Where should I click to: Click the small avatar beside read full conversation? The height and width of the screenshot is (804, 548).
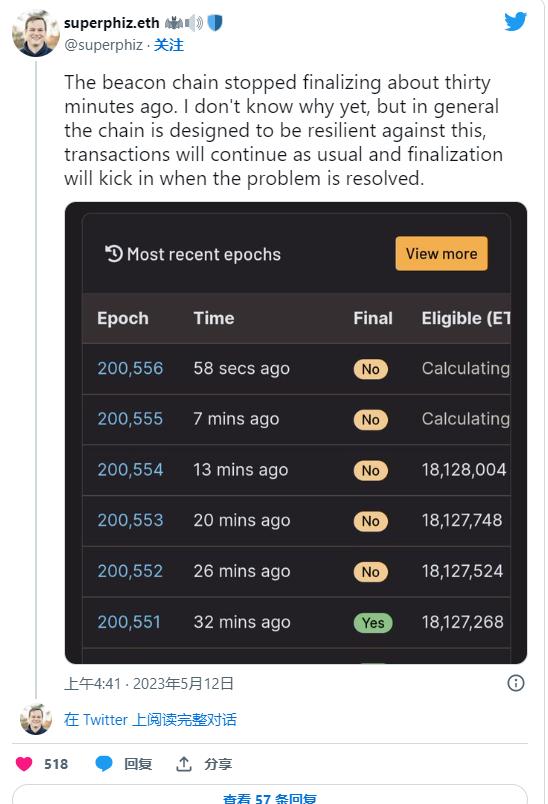pos(36,719)
